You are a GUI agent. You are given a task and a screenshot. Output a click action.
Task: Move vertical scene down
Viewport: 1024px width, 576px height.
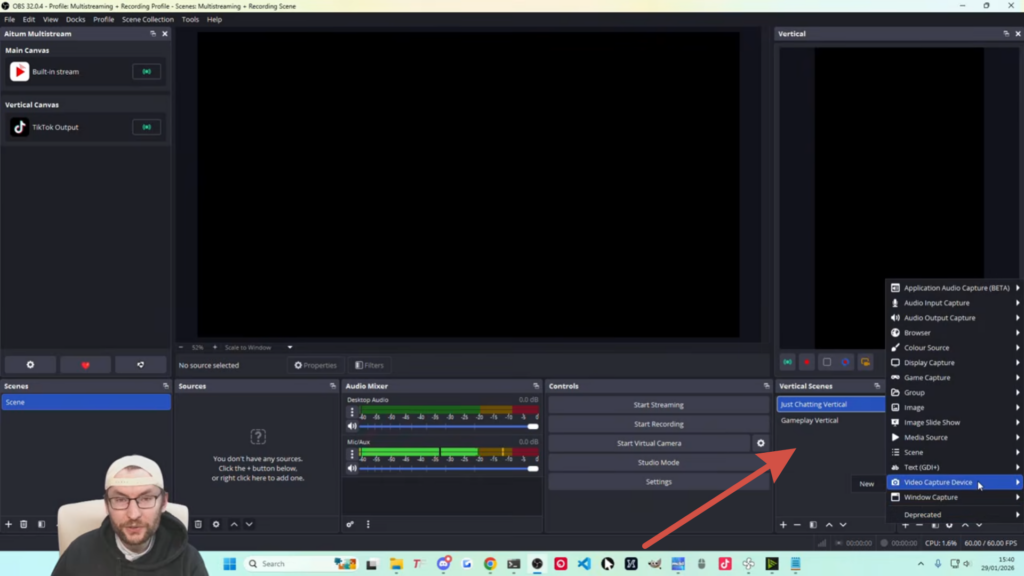click(x=844, y=525)
